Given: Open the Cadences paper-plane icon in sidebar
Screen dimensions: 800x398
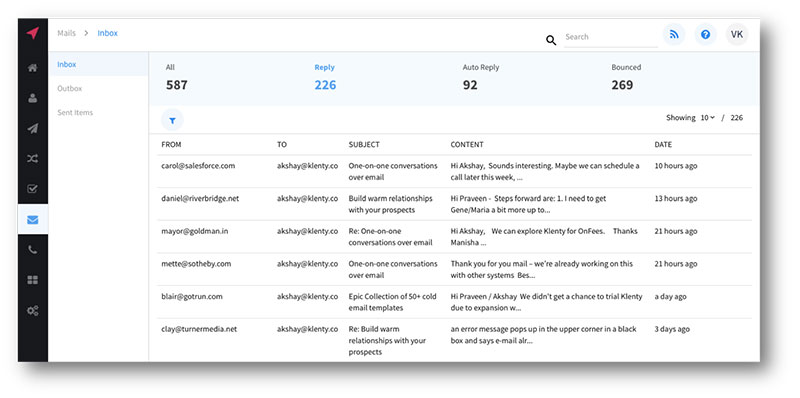Looking at the screenshot, I should pos(33,129).
